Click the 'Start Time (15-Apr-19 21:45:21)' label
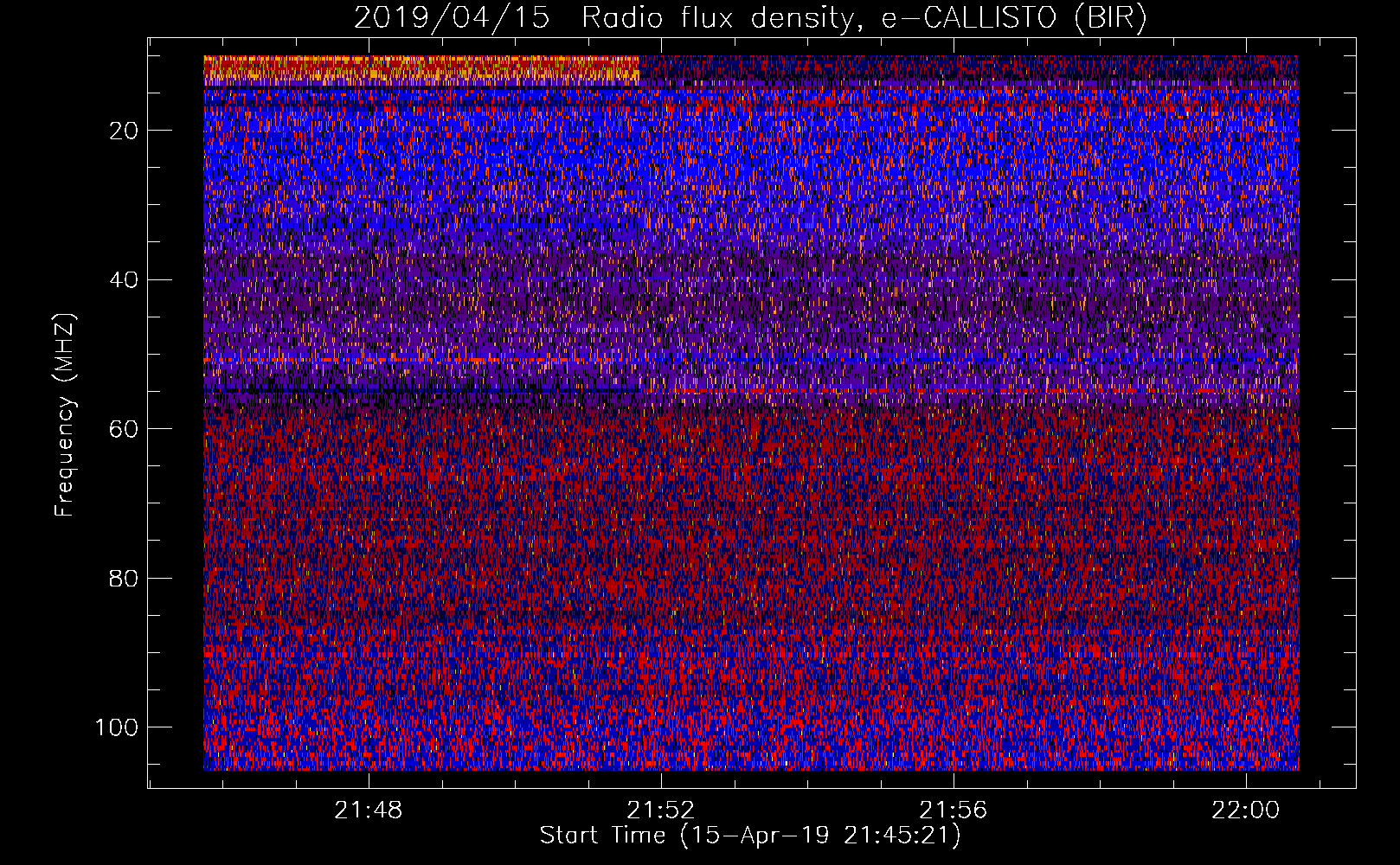The height and width of the screenshot is (865, 1400). (750, 836)
